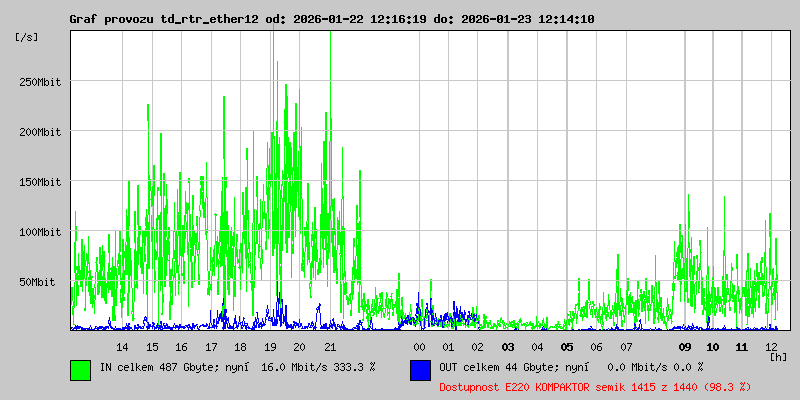Viewport: 800px width, 400px height.
Task: Select hour 00 on the time axis
Action: click(419, 347)
